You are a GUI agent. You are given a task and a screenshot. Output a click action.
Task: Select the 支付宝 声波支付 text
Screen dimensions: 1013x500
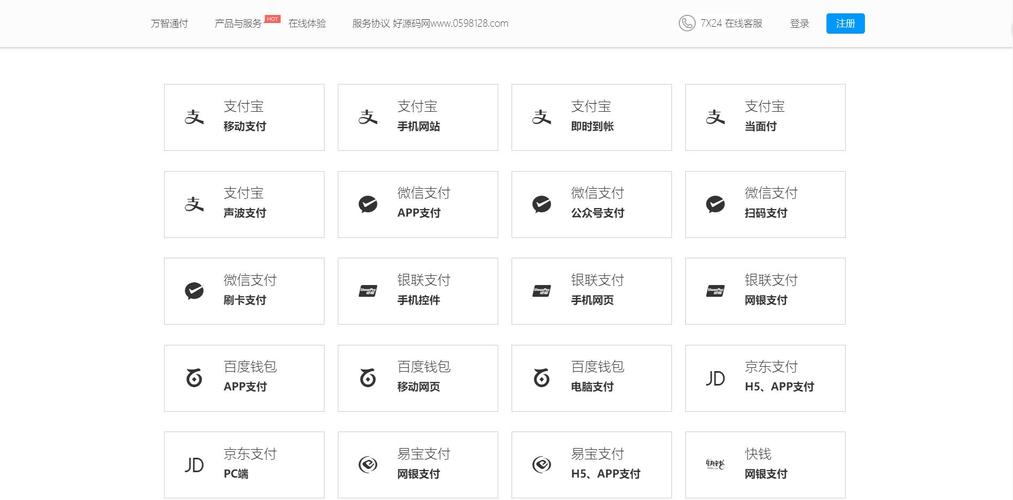point(245,203)
